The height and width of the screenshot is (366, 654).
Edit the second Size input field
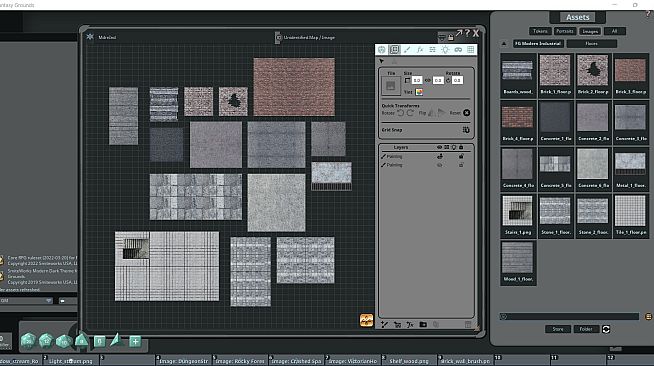click(438, 80)
